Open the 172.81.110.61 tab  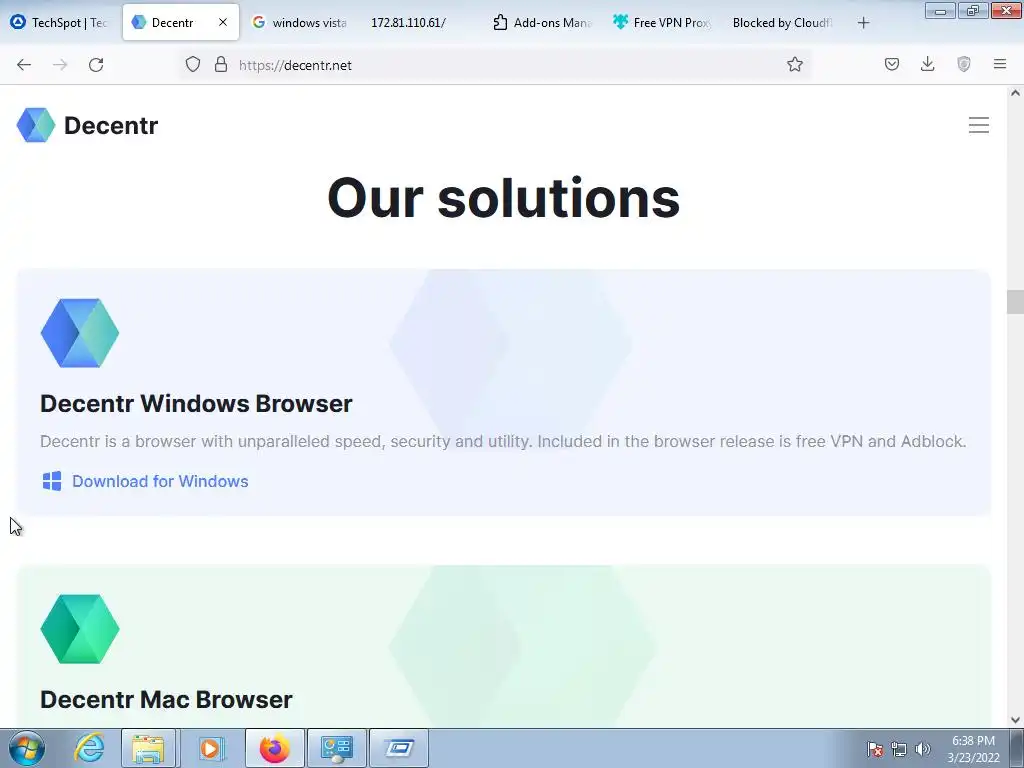click(409, 23)
